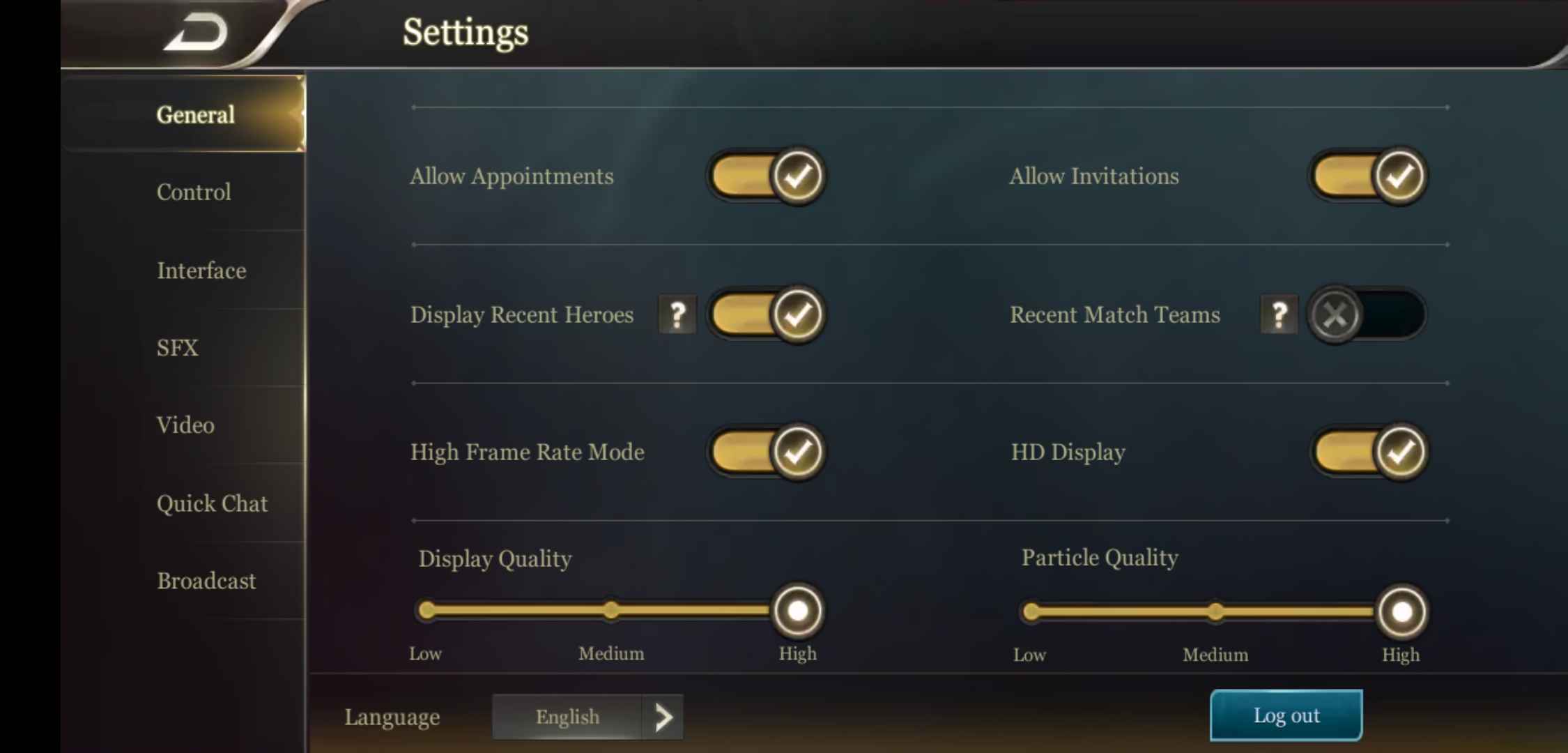1568x753 pixels.
Task: Tap the back arrow icon
Action: [x=196, y=33]
